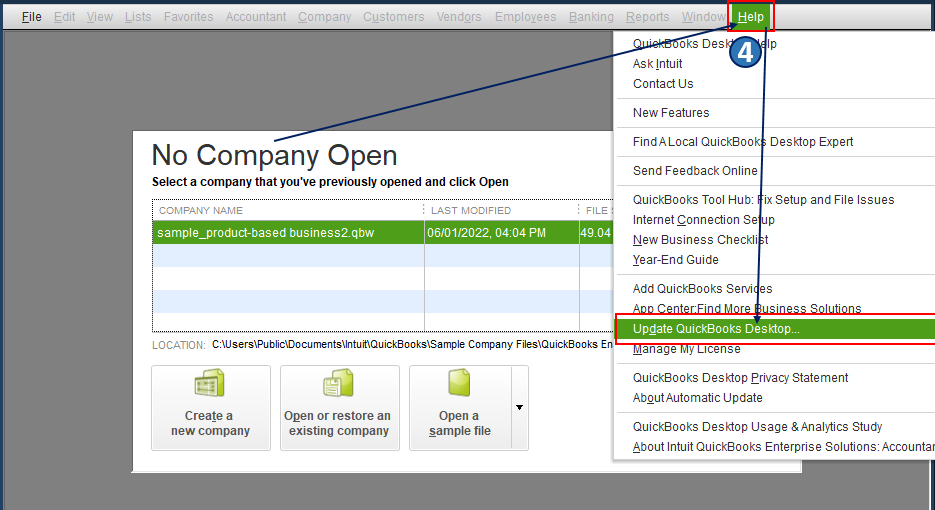Click the company file LOCATION path text

tap(412, 345)
